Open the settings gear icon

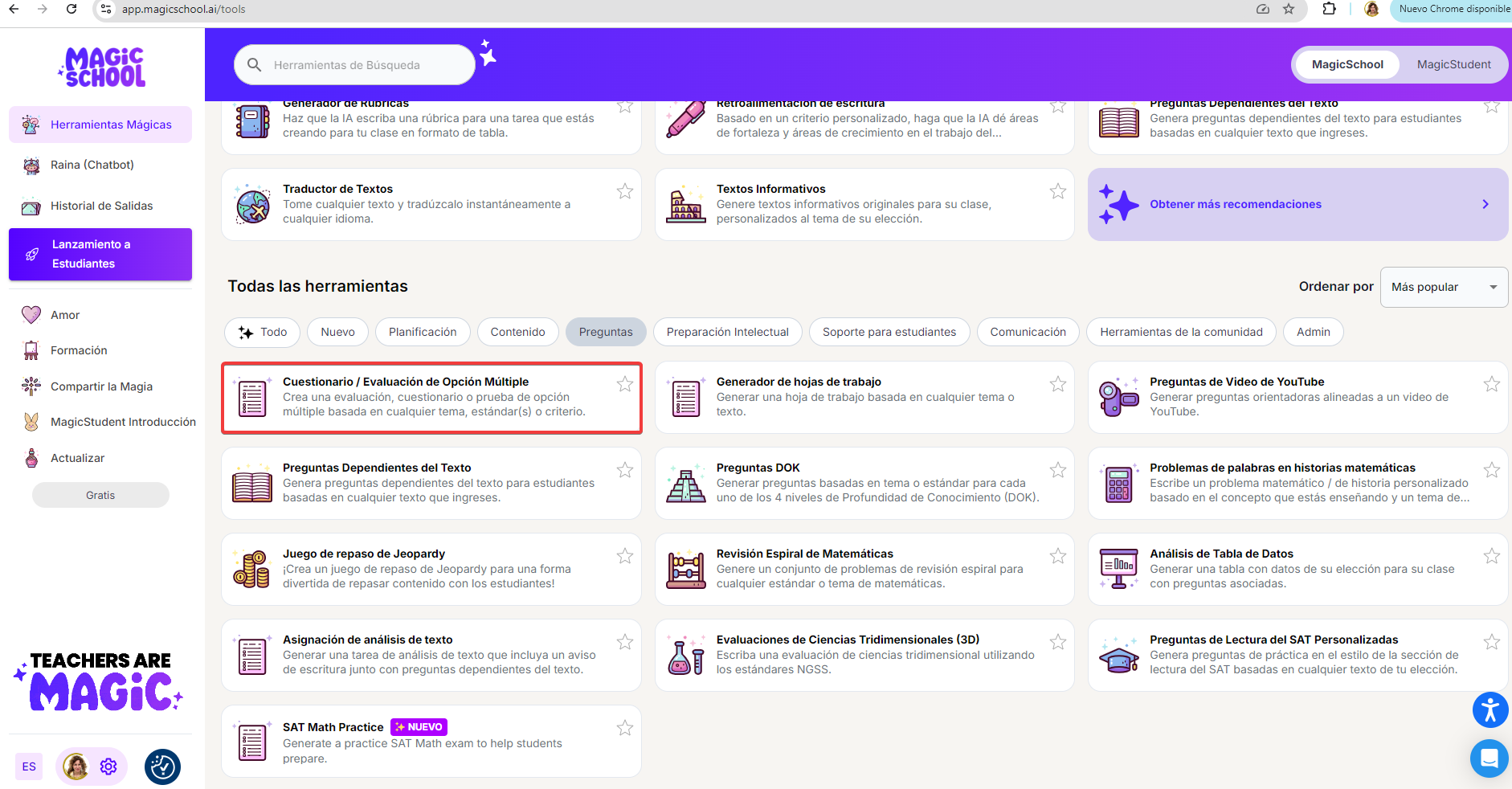(x=108, y=767)
